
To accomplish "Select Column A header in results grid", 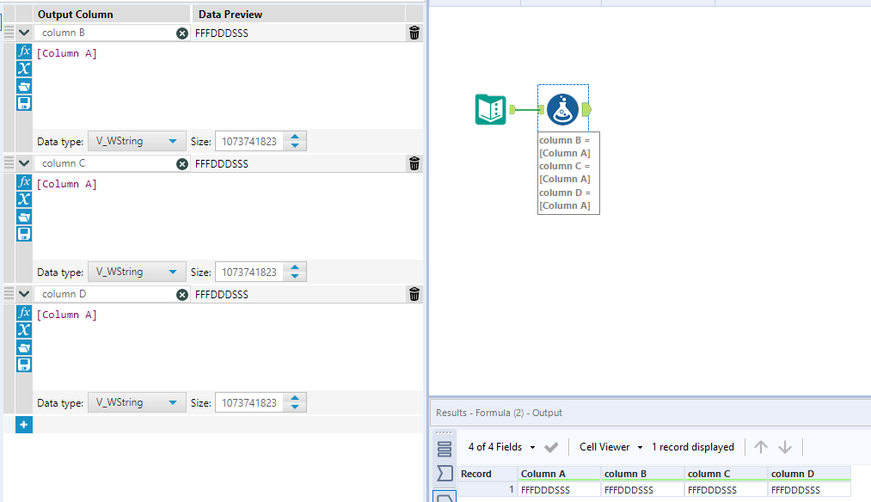I will 559,474.
